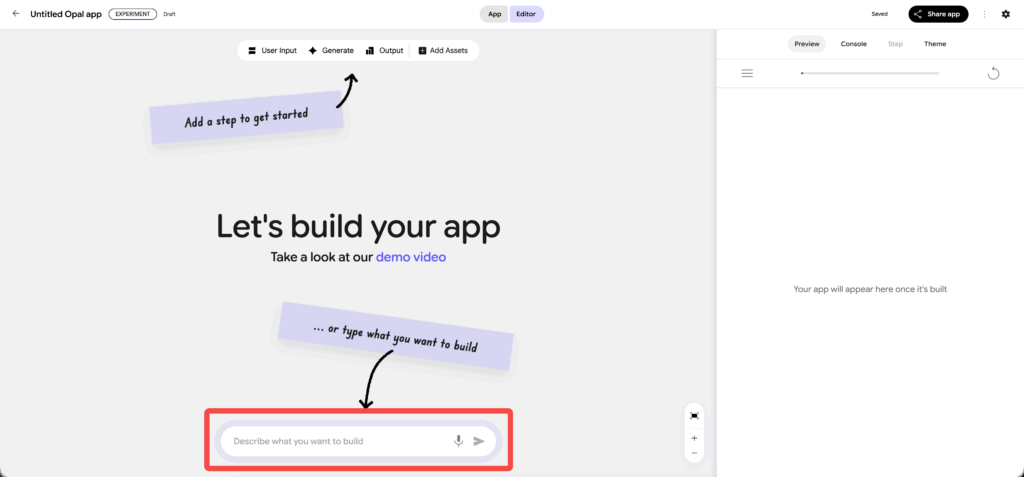Open the settings gear icon
Image resolution: width=1024 pixels, height=477 pixels.
[x=1005, y=14]
